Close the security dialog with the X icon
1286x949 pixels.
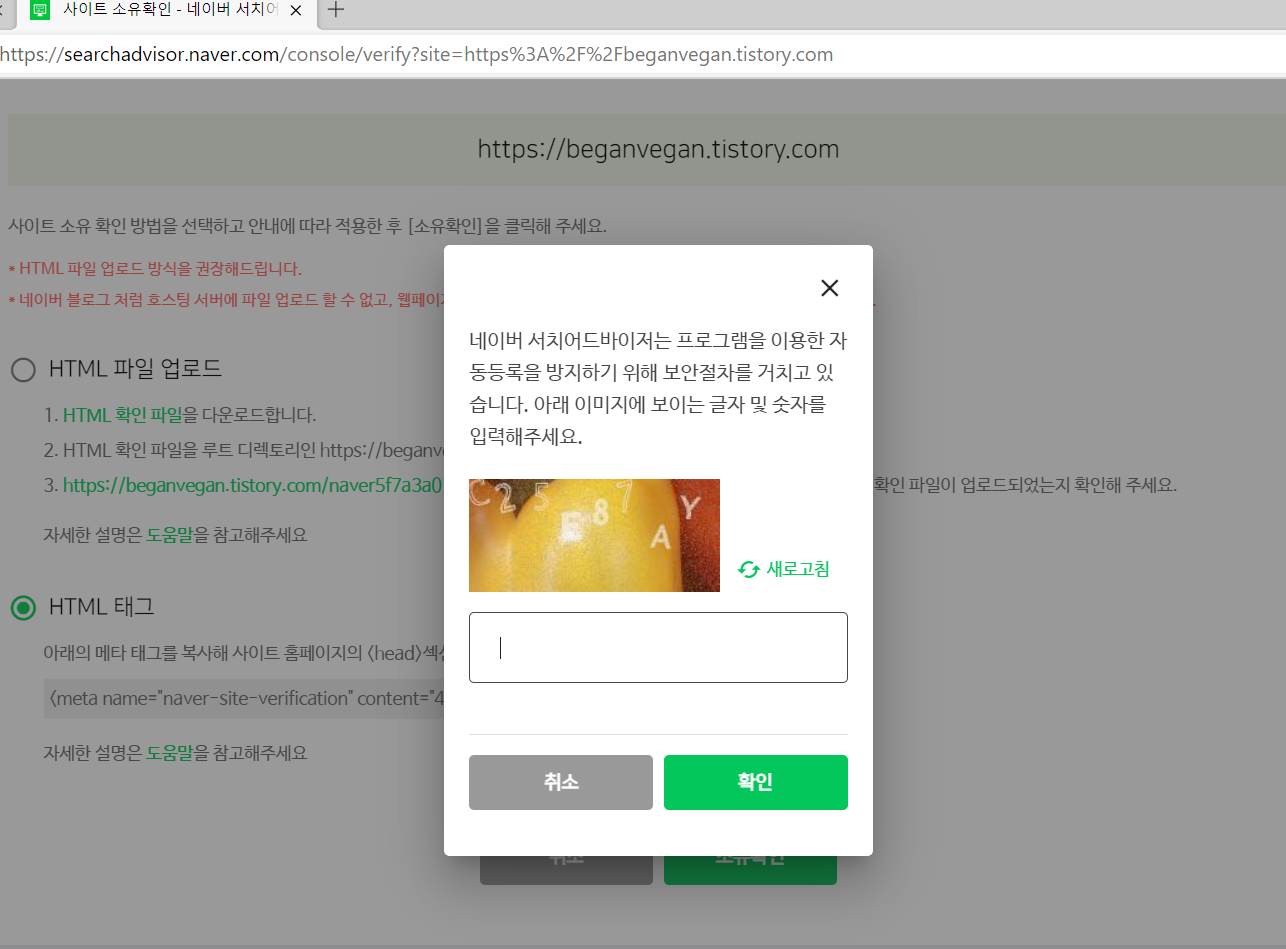[x=829, y=288]
